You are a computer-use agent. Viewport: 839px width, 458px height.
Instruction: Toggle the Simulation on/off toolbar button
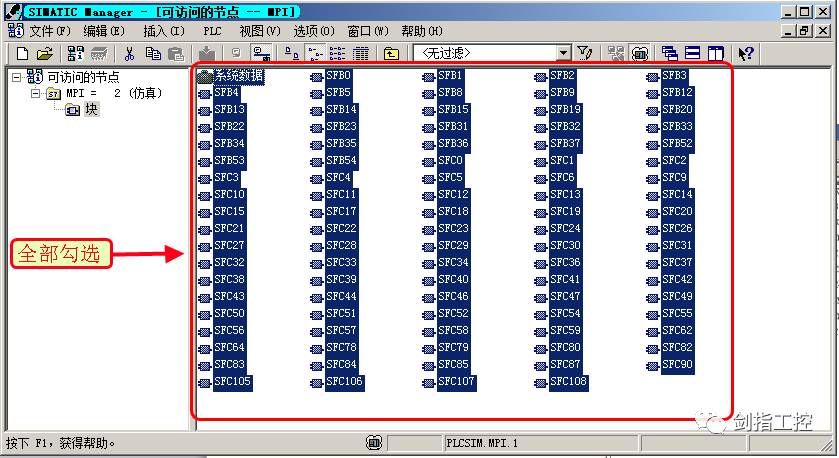pos(640,53)
